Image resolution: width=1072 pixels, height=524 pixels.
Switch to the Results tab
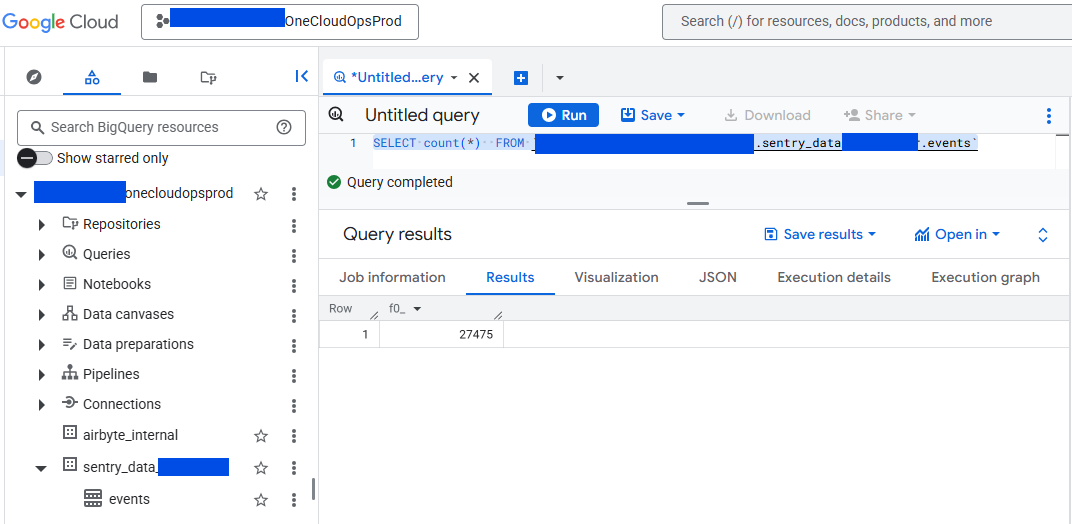pyautogui.click(x=510, y=277)
